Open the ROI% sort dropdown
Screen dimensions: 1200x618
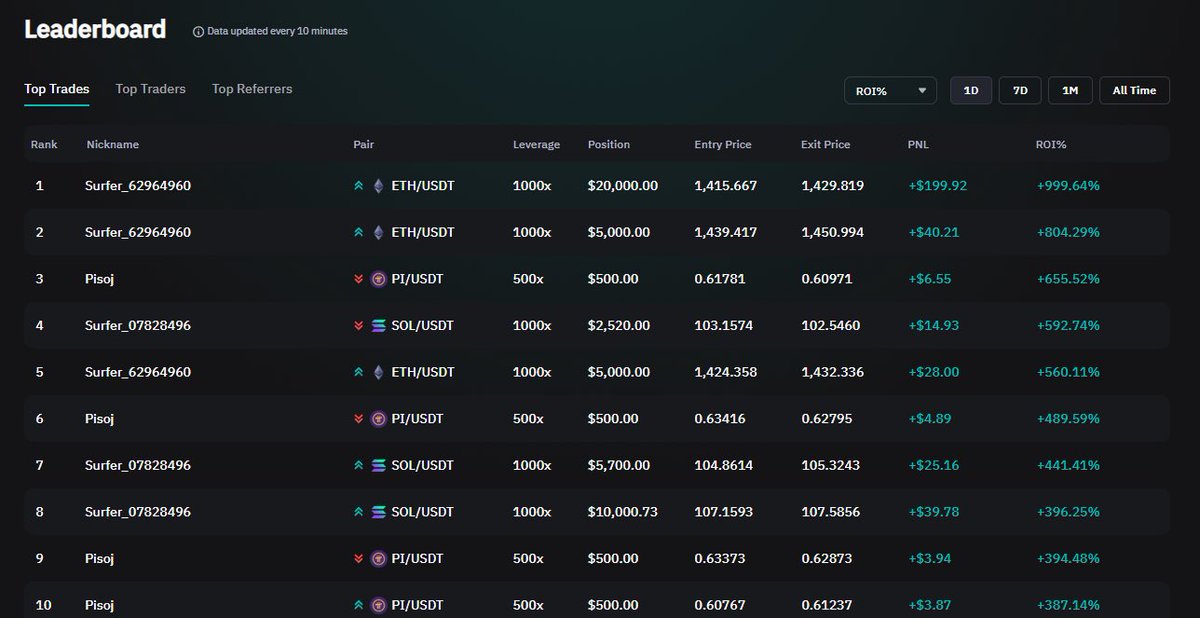point(890,90)
